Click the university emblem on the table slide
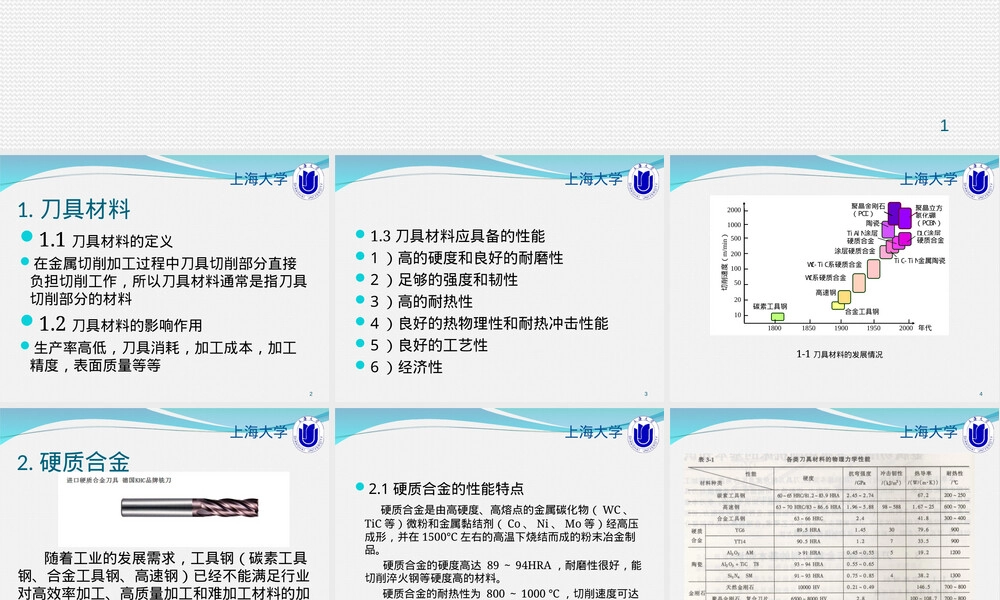Viewport: 1000px width, 600px height. coord(978,434)
